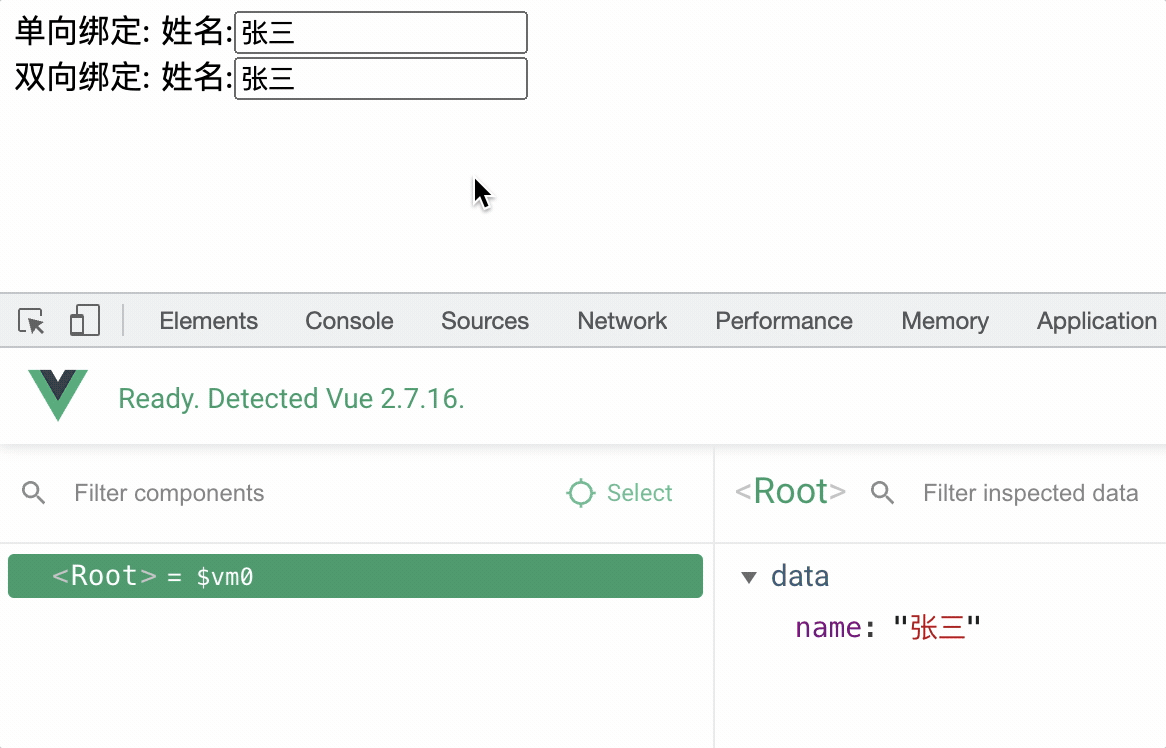Screen dimensions: 1166x748
Task: Activate the inspect element picker icon
Action: [32, 321]
